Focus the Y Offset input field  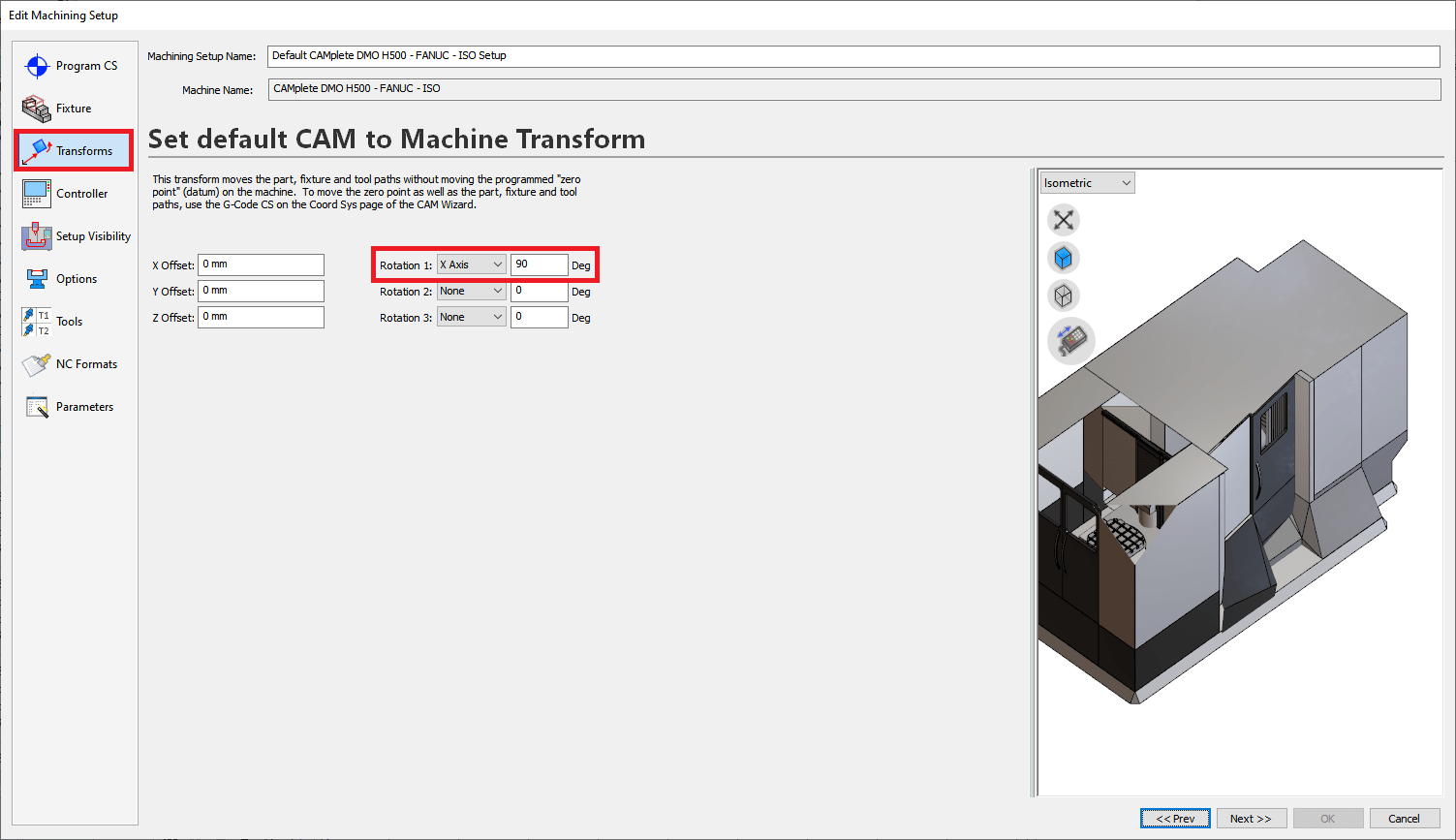click(261, 291)
